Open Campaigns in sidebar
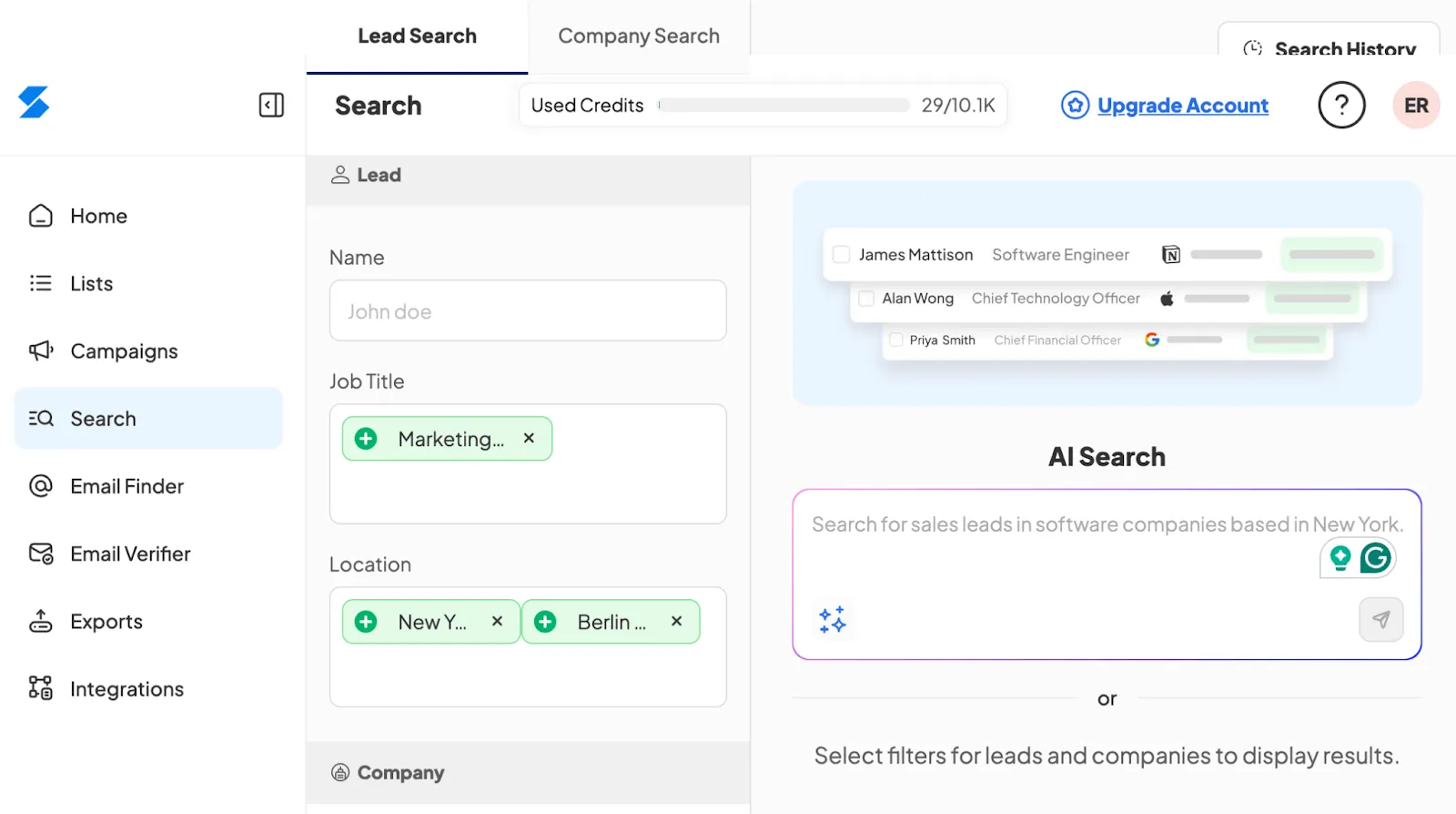The image size is (1456, 814). (x=148, y=351)
